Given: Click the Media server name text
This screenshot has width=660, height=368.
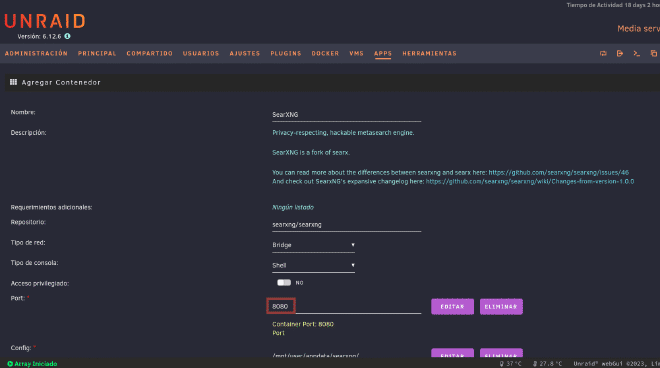Looking at the screenshot, I should pyautogui.click(x=639, y=29).
